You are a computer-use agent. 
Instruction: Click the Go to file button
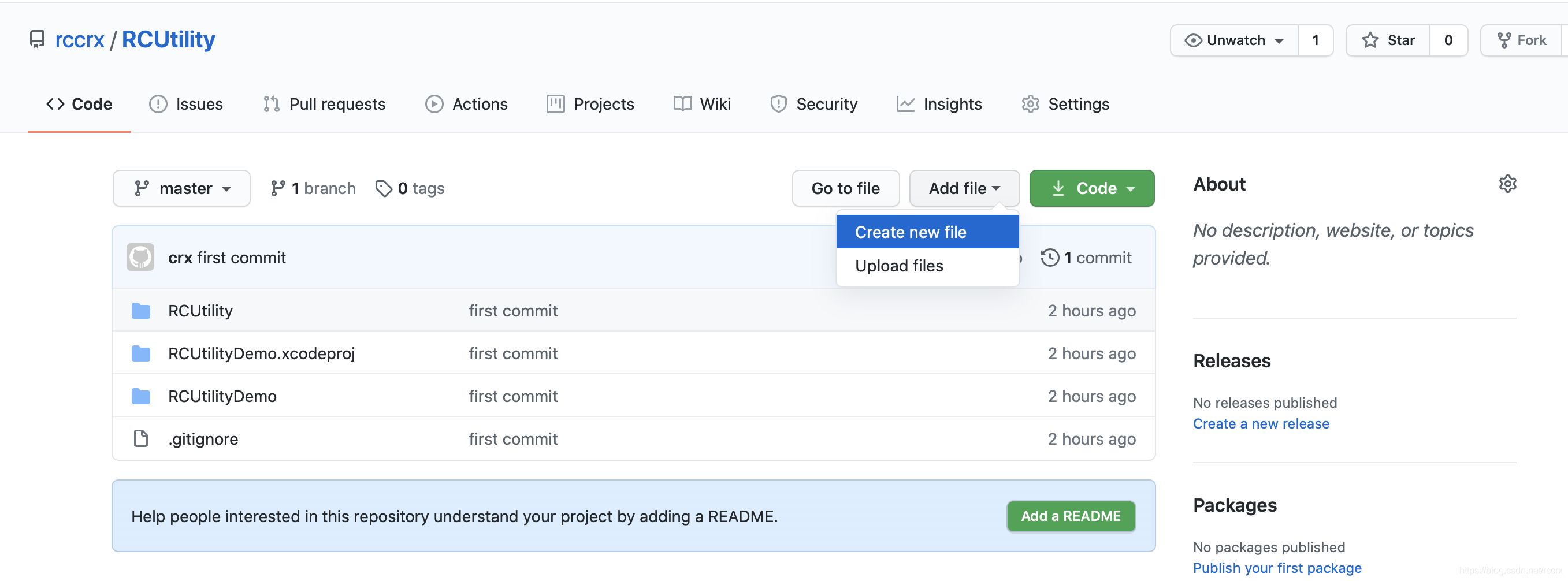click(x=845, y=189)
